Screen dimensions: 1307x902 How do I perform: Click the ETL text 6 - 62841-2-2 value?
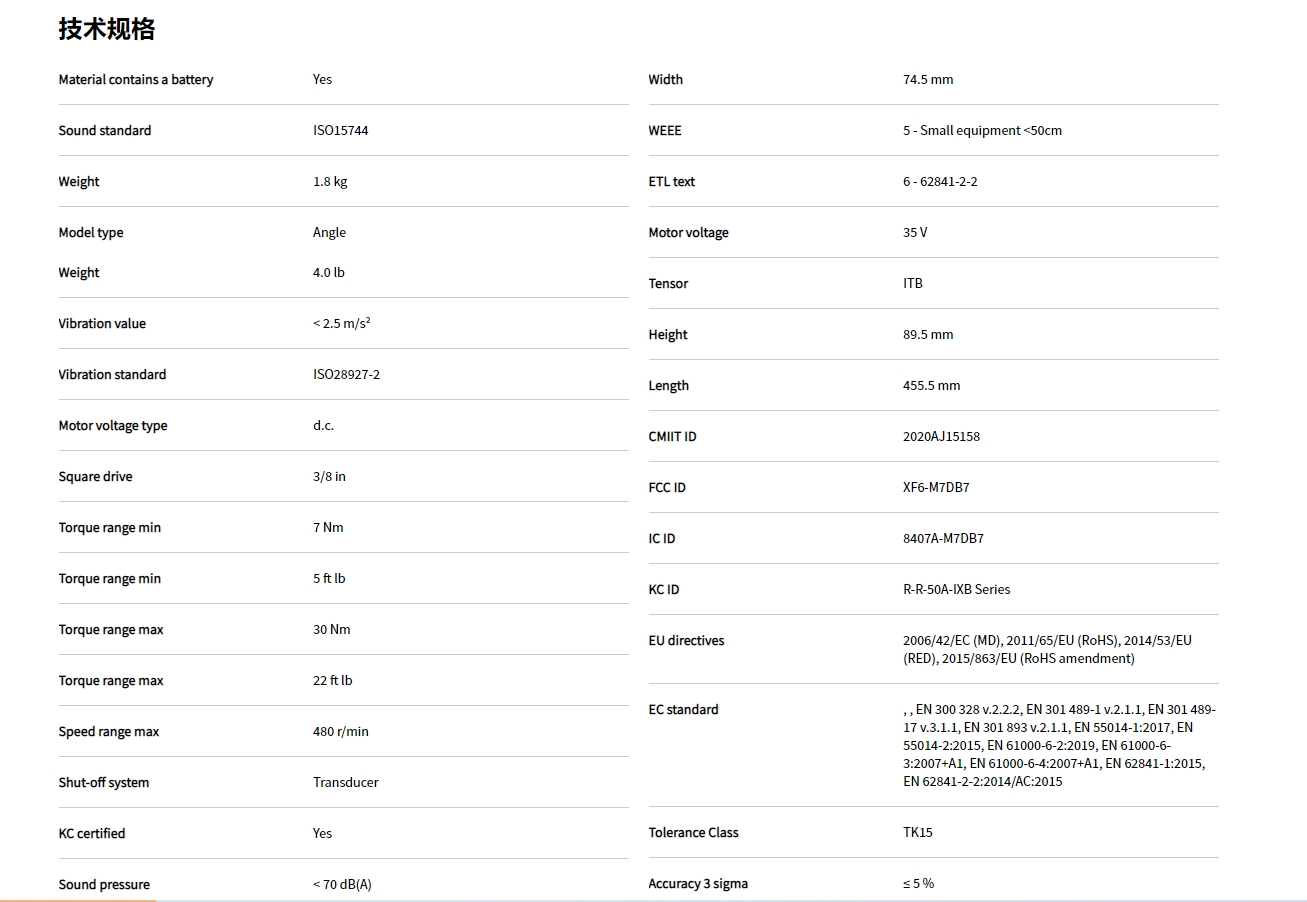[x=940, y=182]
